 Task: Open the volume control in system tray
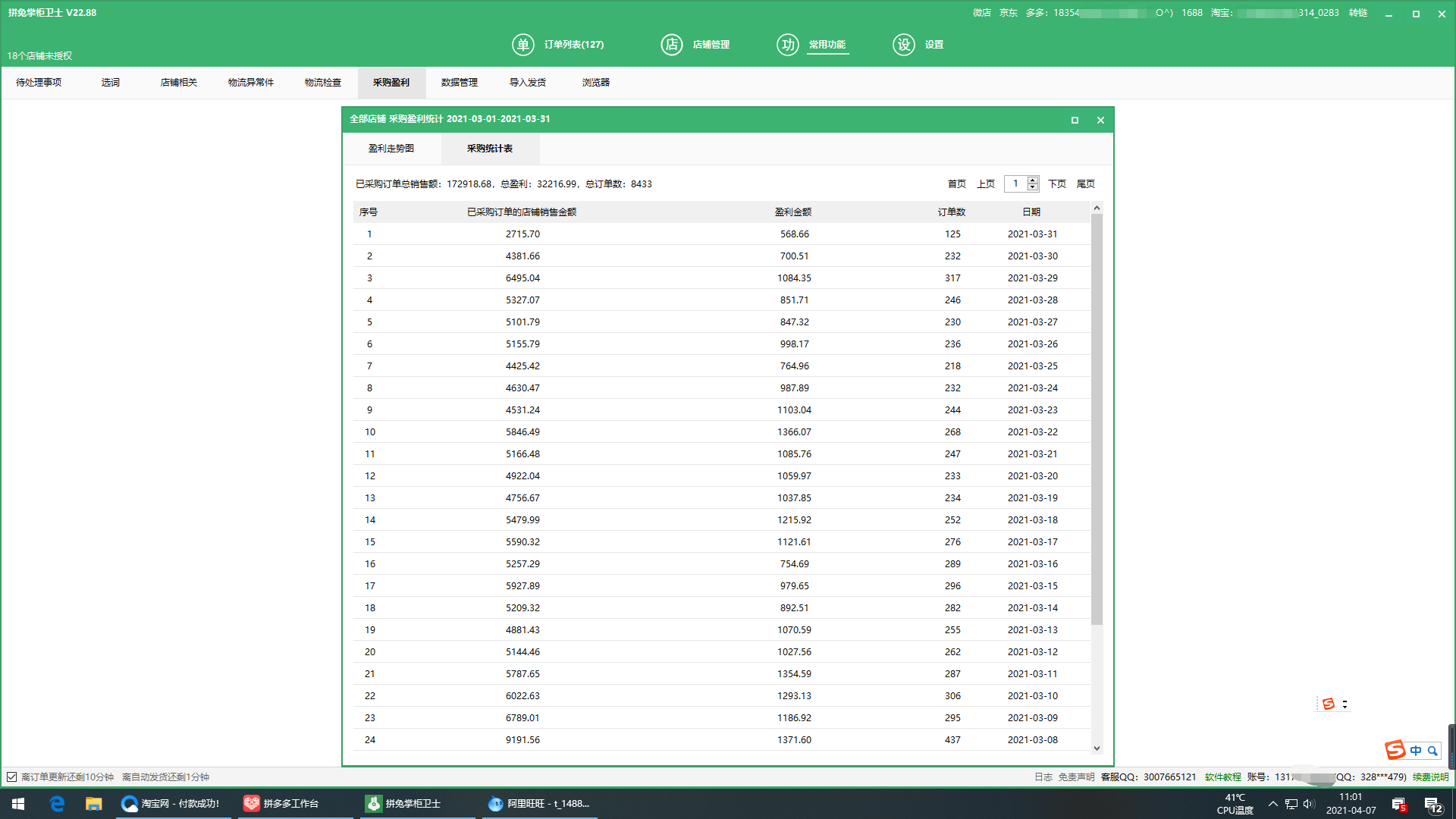pos(1309,804)
